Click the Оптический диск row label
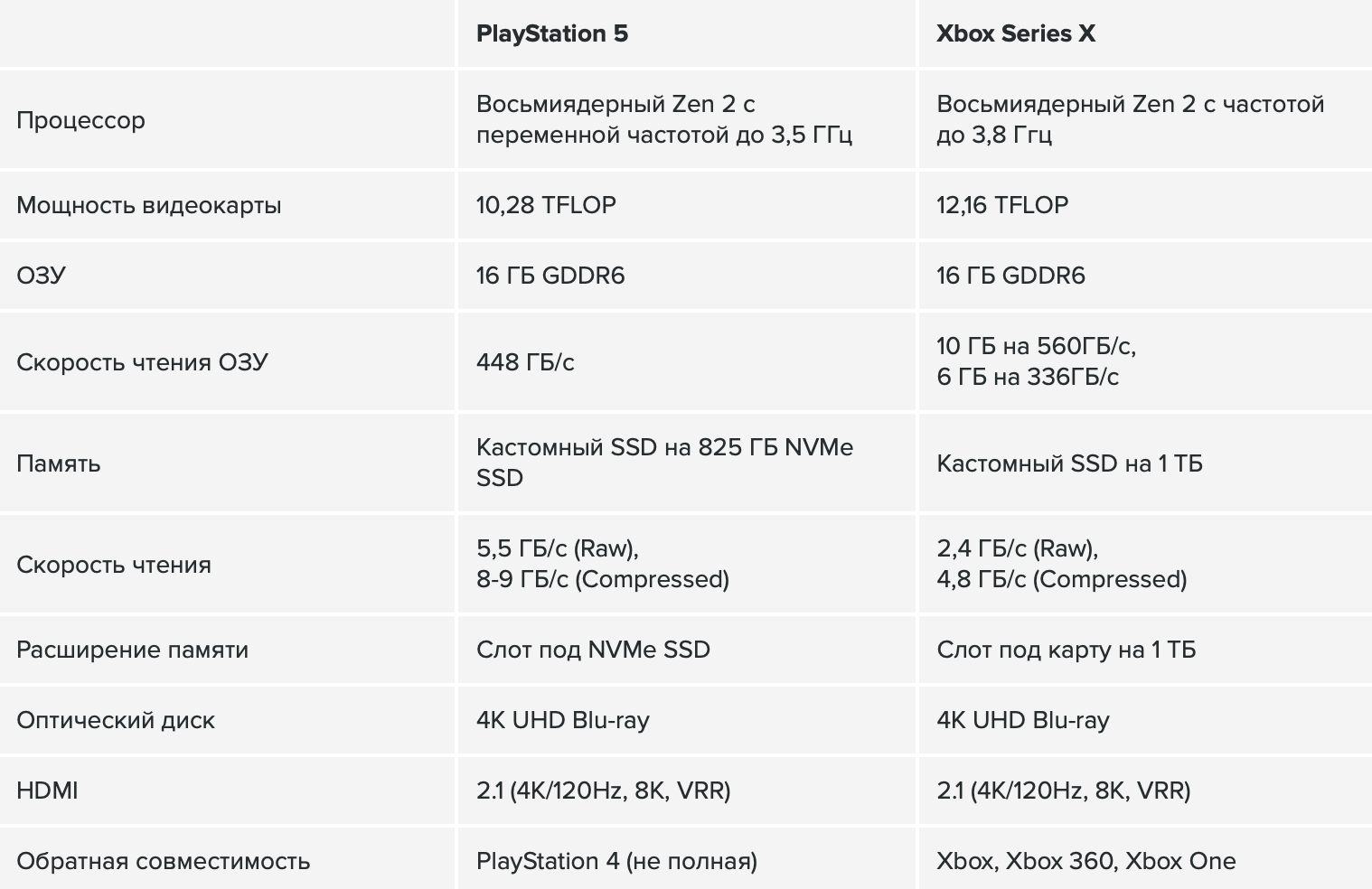Viewport: 1372px width, 889px height. pos(116,720)
